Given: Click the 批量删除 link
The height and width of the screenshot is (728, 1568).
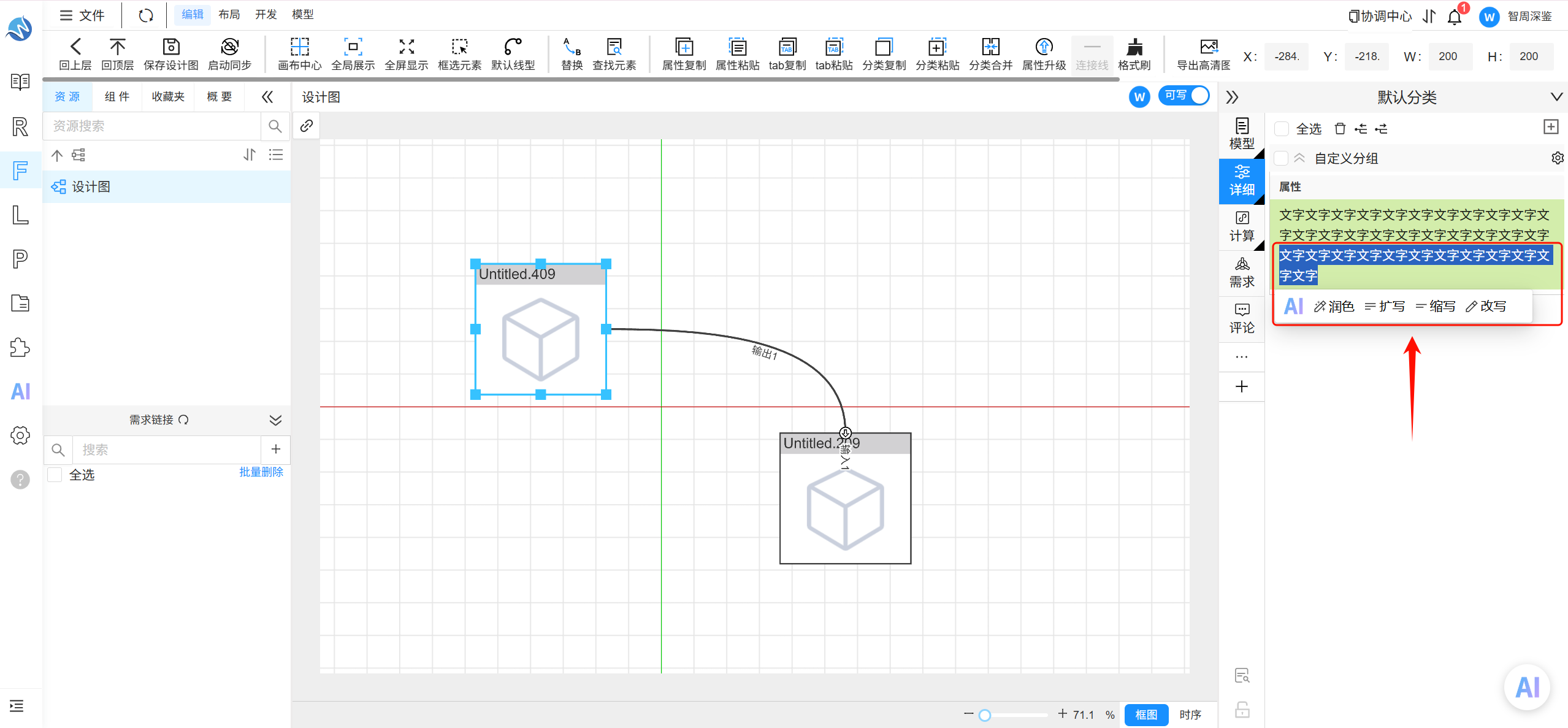Looking at the screenshot, I should pyautogui.click(x=261, y=472).
